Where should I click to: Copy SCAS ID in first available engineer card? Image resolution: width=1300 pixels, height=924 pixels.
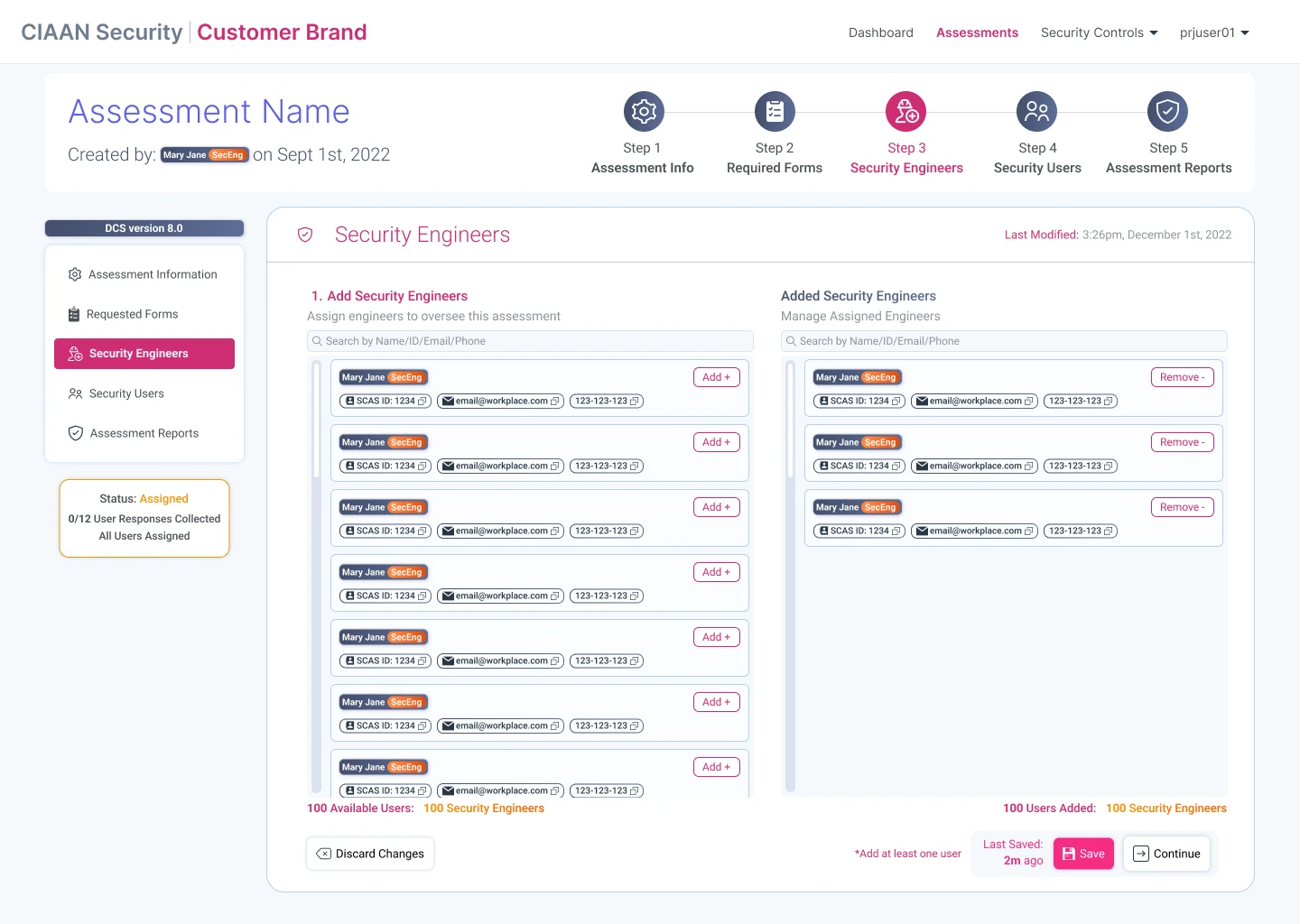(x=422, y=402)
